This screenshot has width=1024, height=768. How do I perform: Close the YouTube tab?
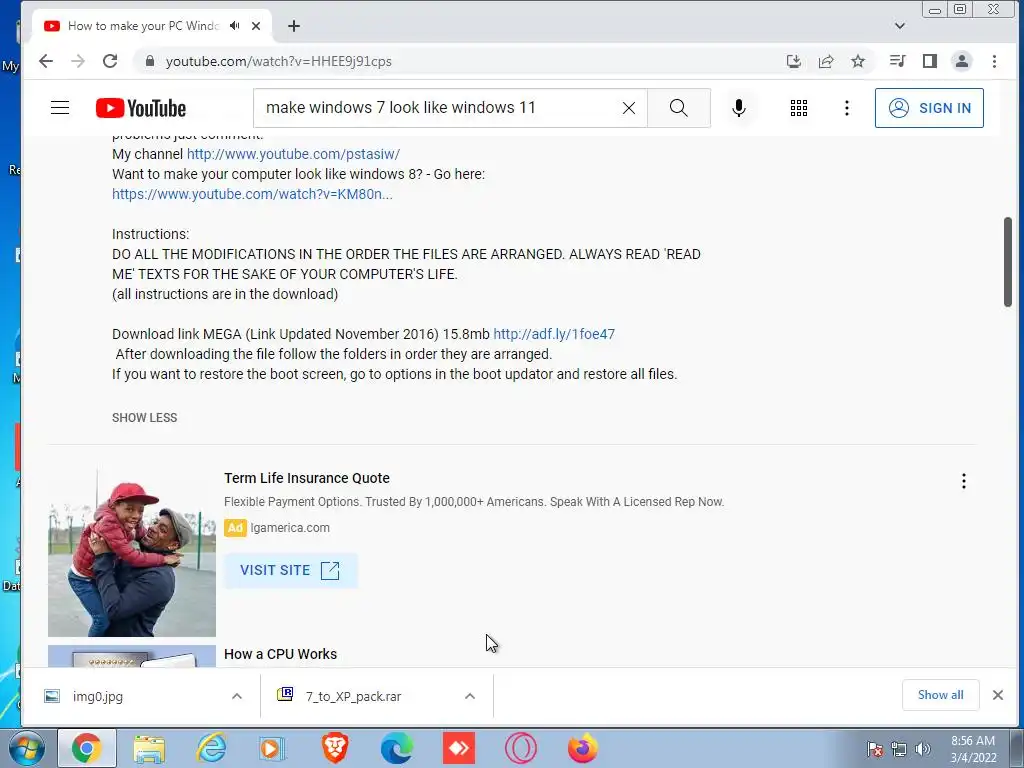point(256,26)
